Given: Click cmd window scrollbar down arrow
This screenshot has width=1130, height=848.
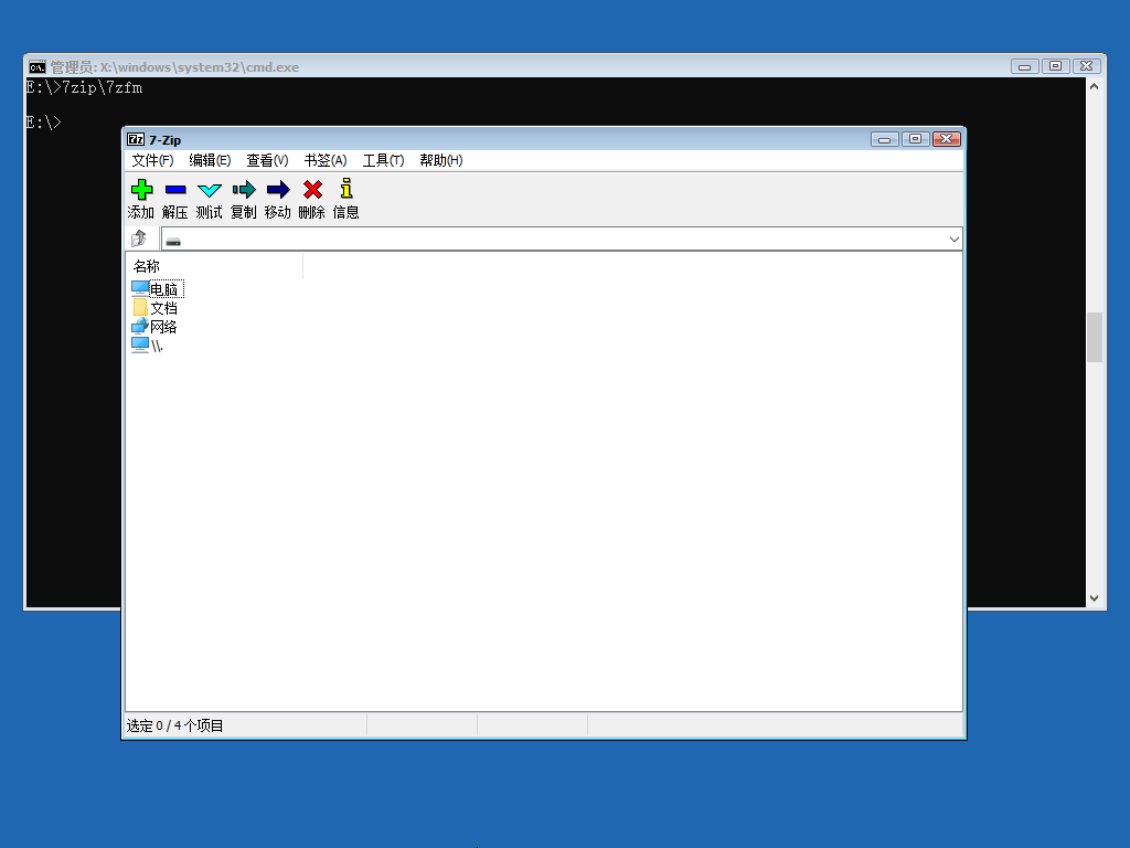Looking at the screenshot, I should click(x=1094, y=598).
